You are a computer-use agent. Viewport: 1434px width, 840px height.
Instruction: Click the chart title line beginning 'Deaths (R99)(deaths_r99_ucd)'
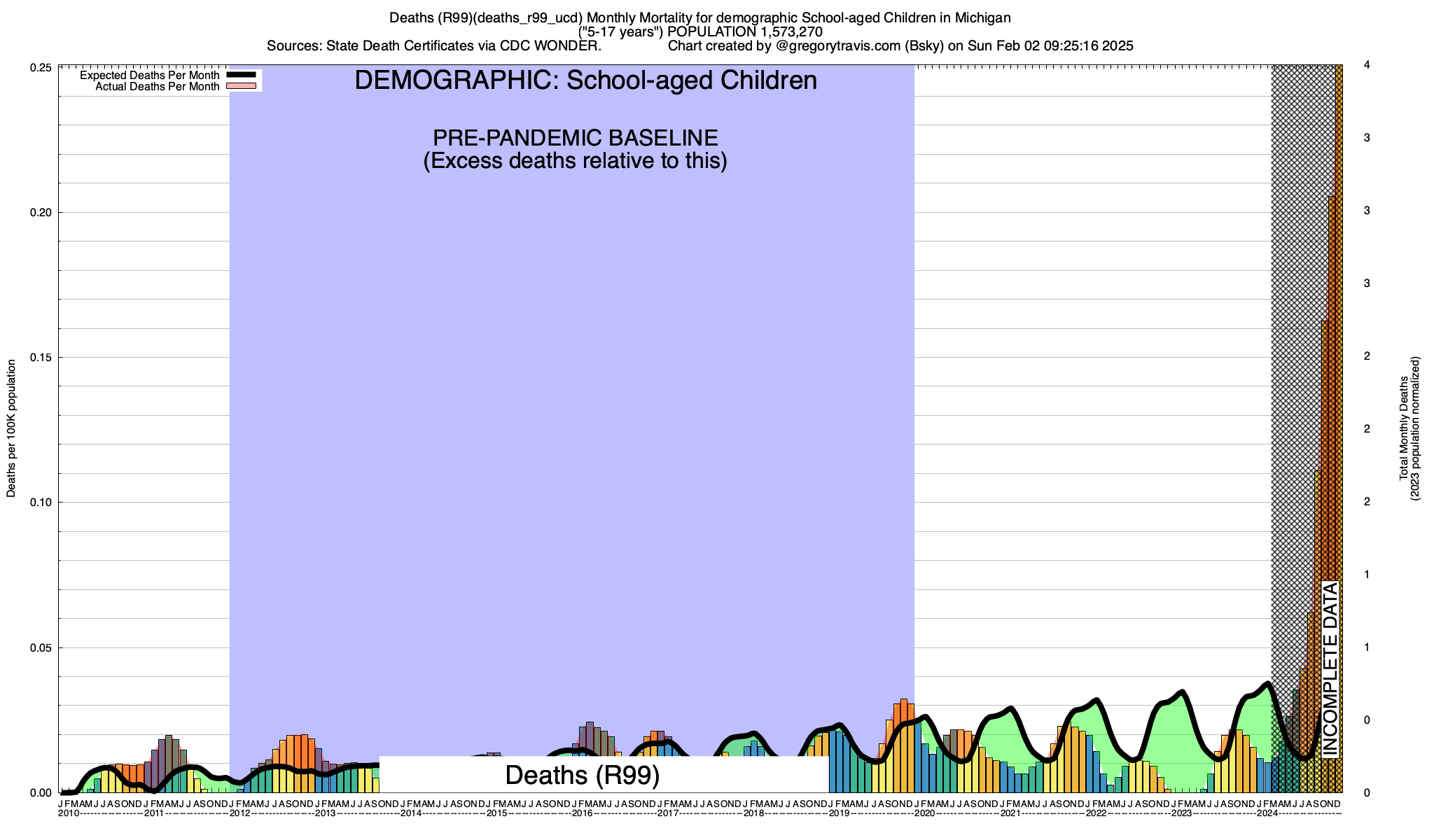(x=699, y=17)
